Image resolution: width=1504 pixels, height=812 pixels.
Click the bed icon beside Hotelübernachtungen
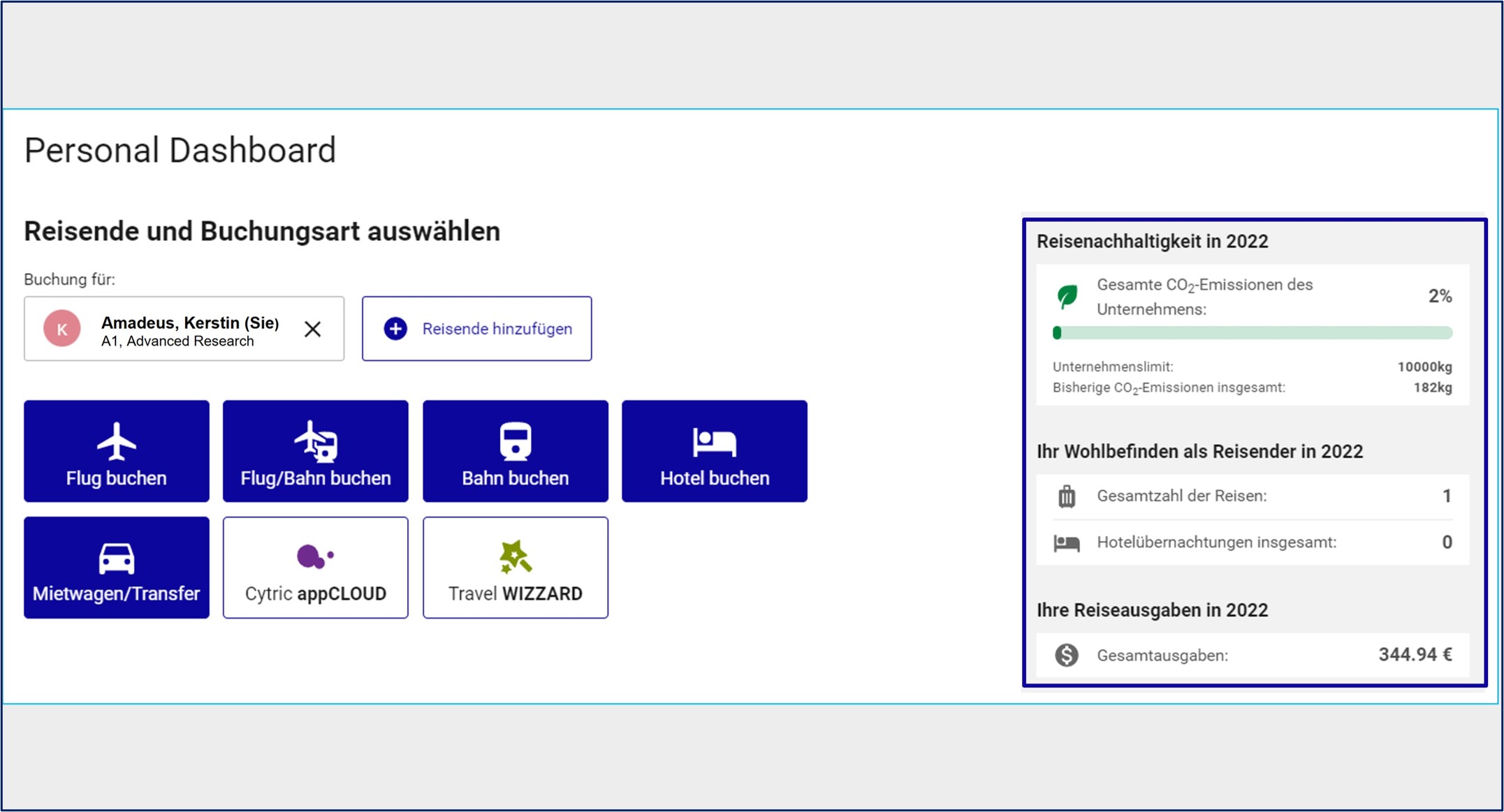coord(1066,542)
